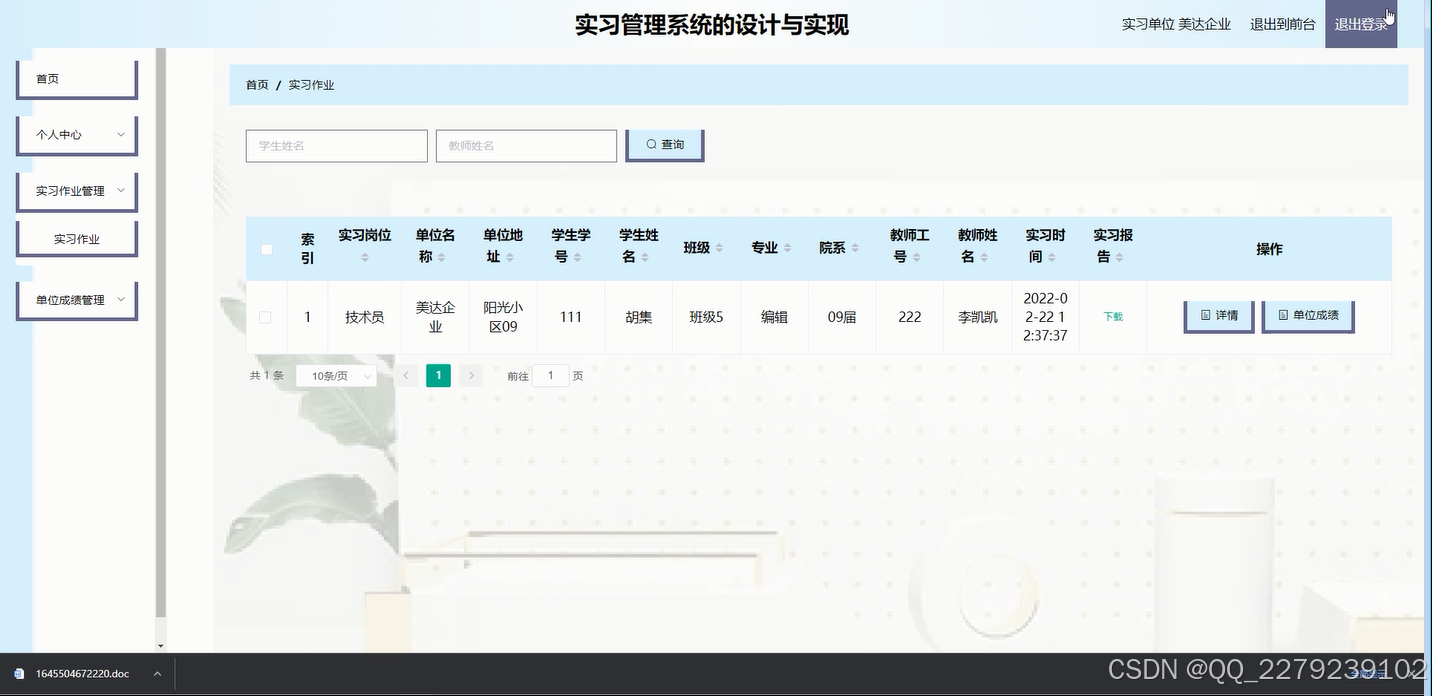Open the 10条/页 page-size dropdown

pyautogui.click(x=335, y=375)
